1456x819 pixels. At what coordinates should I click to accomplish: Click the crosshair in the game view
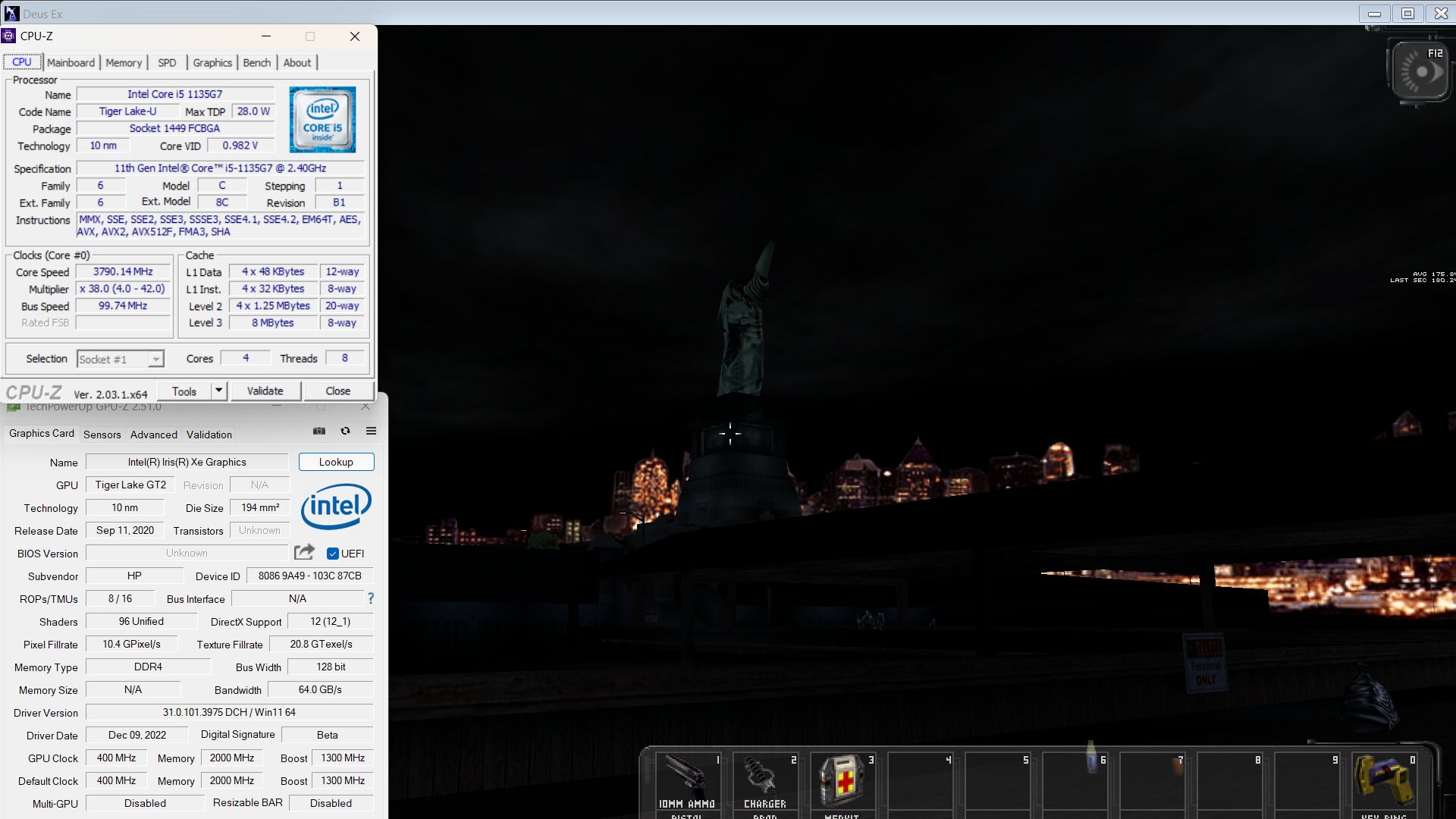click(x=730, y=433)
